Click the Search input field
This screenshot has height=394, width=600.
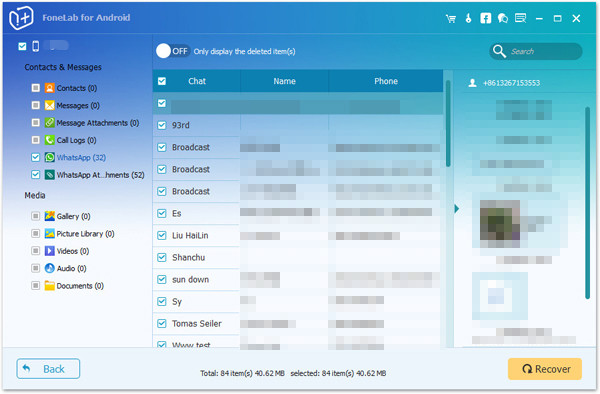[536, 51]
